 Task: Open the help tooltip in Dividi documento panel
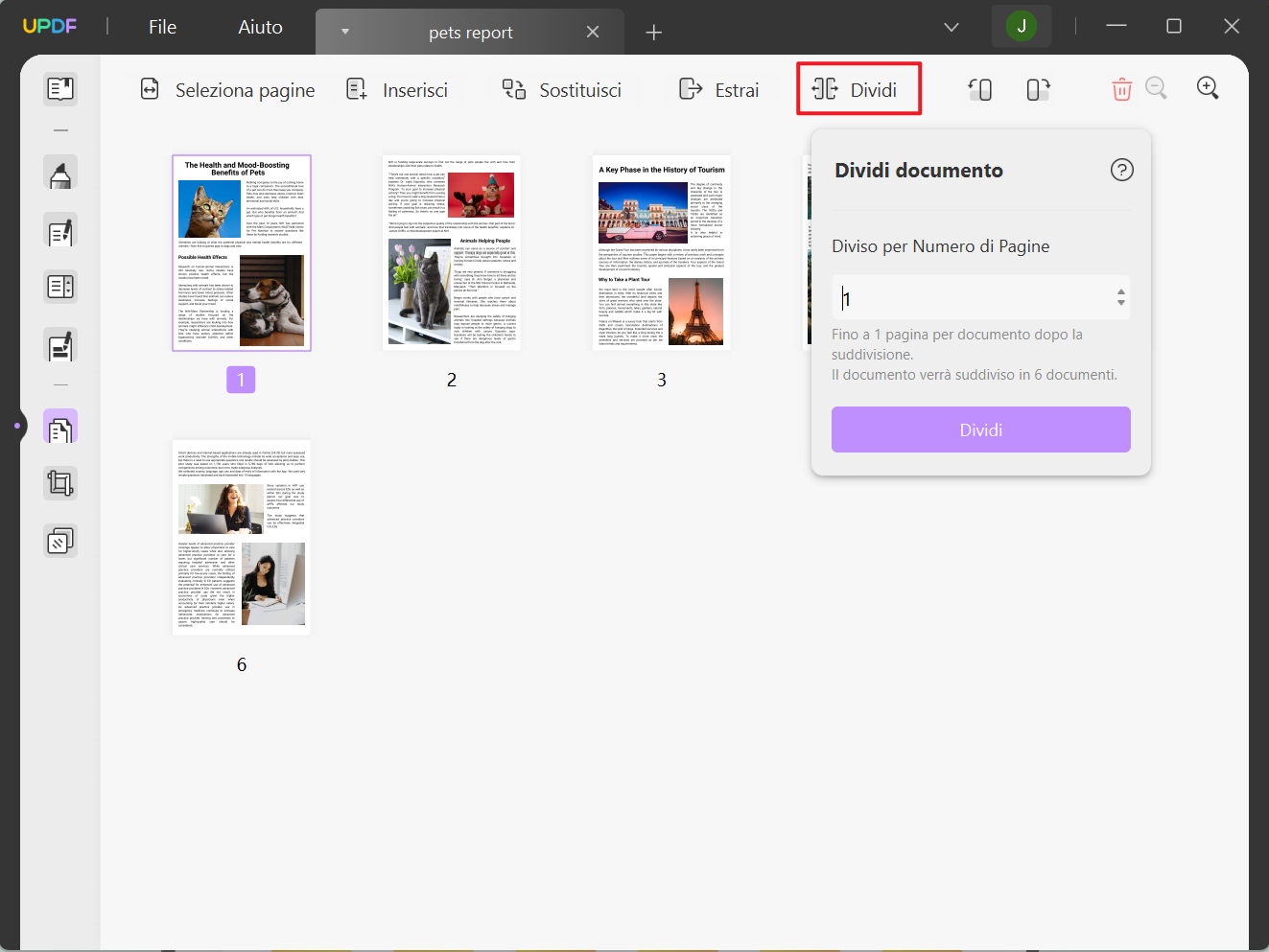pos(1121,170)
